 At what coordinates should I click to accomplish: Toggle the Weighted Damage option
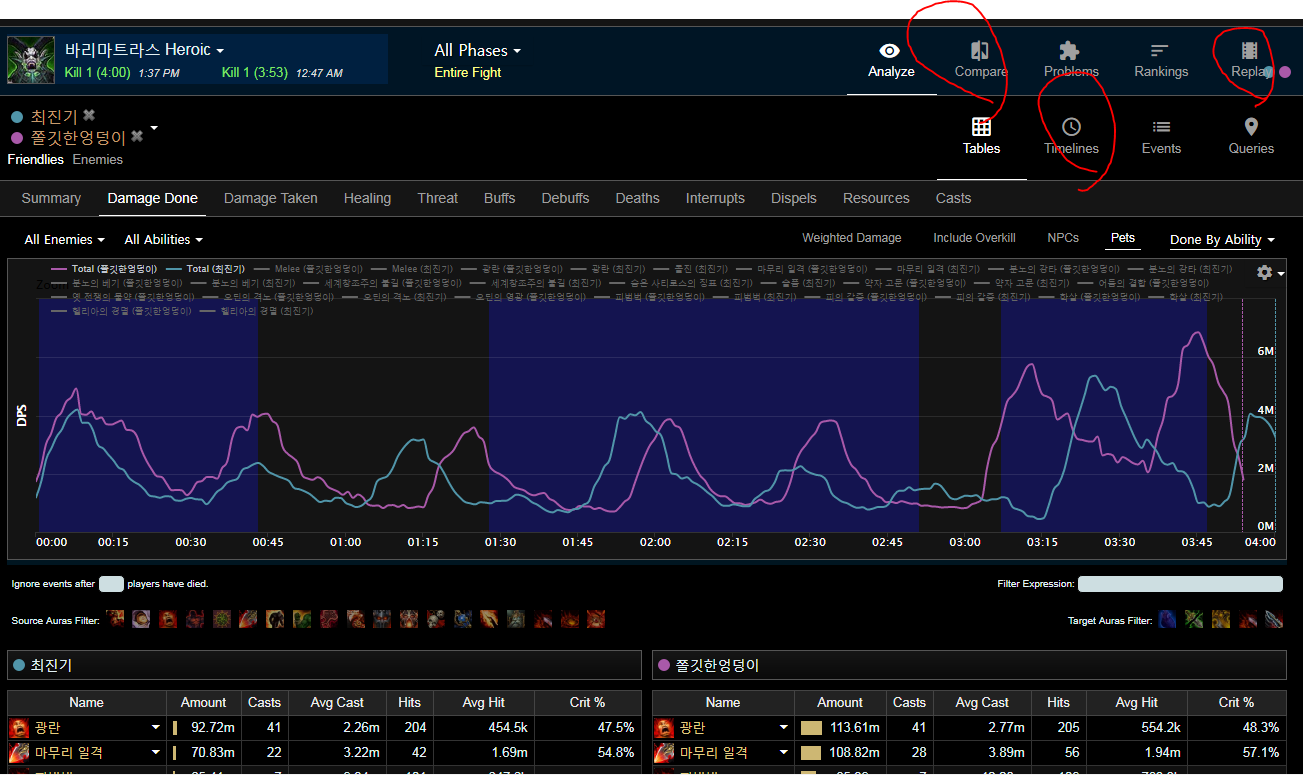click(x=851, y=238)
